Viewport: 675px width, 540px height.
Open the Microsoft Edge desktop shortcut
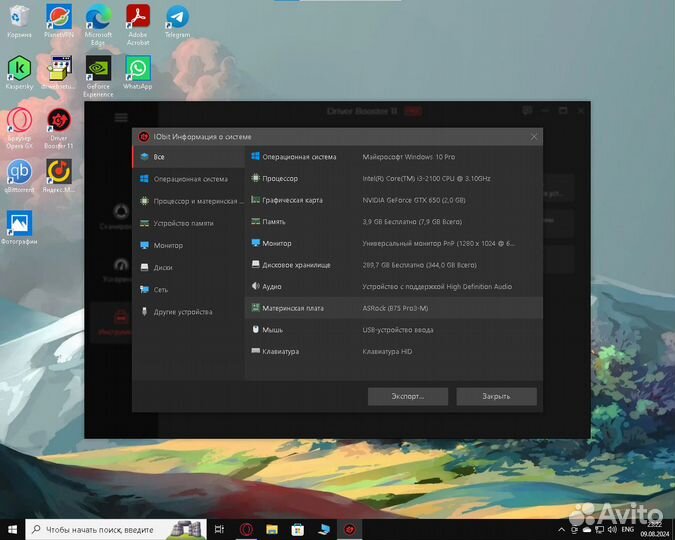coord(98,18)
